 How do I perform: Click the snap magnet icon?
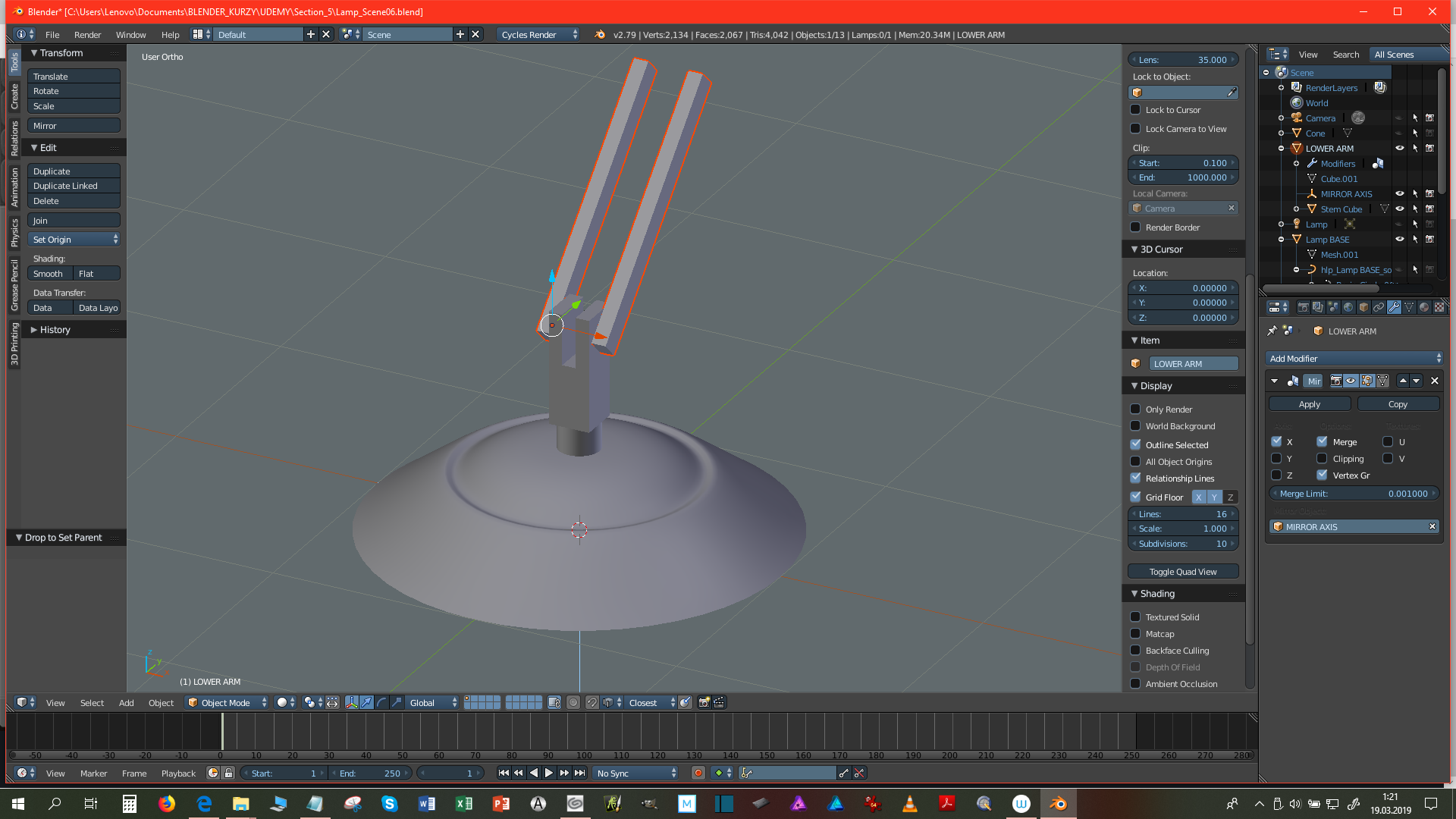591,702
